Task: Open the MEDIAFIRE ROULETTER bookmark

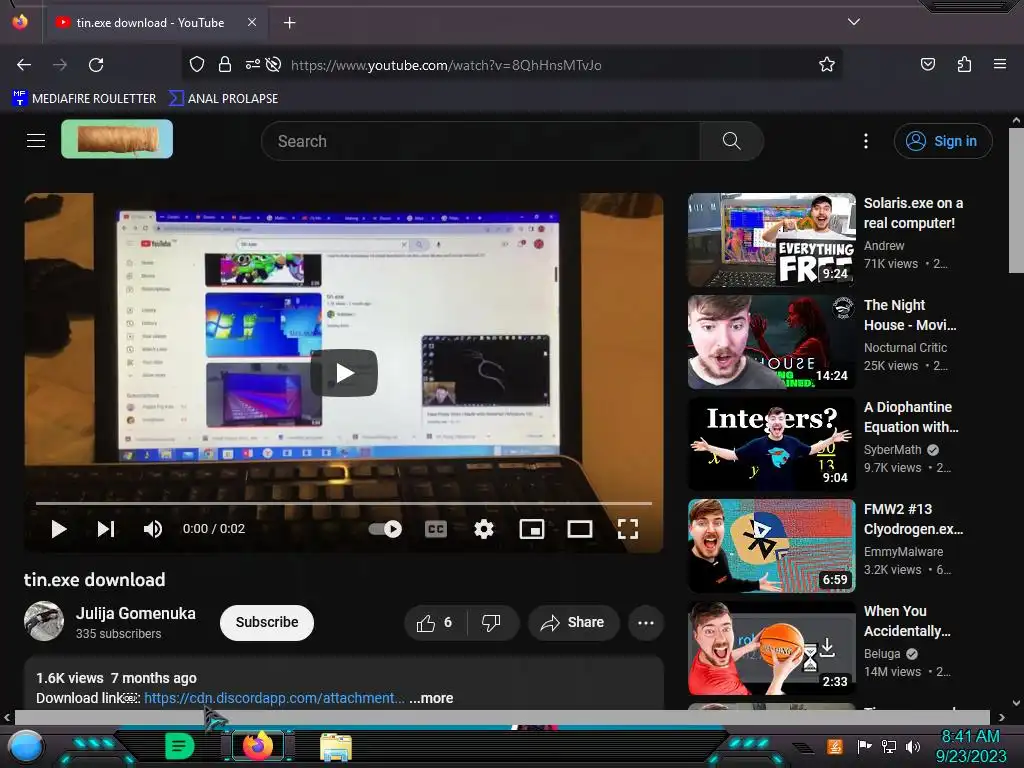Action: (84, 99)
